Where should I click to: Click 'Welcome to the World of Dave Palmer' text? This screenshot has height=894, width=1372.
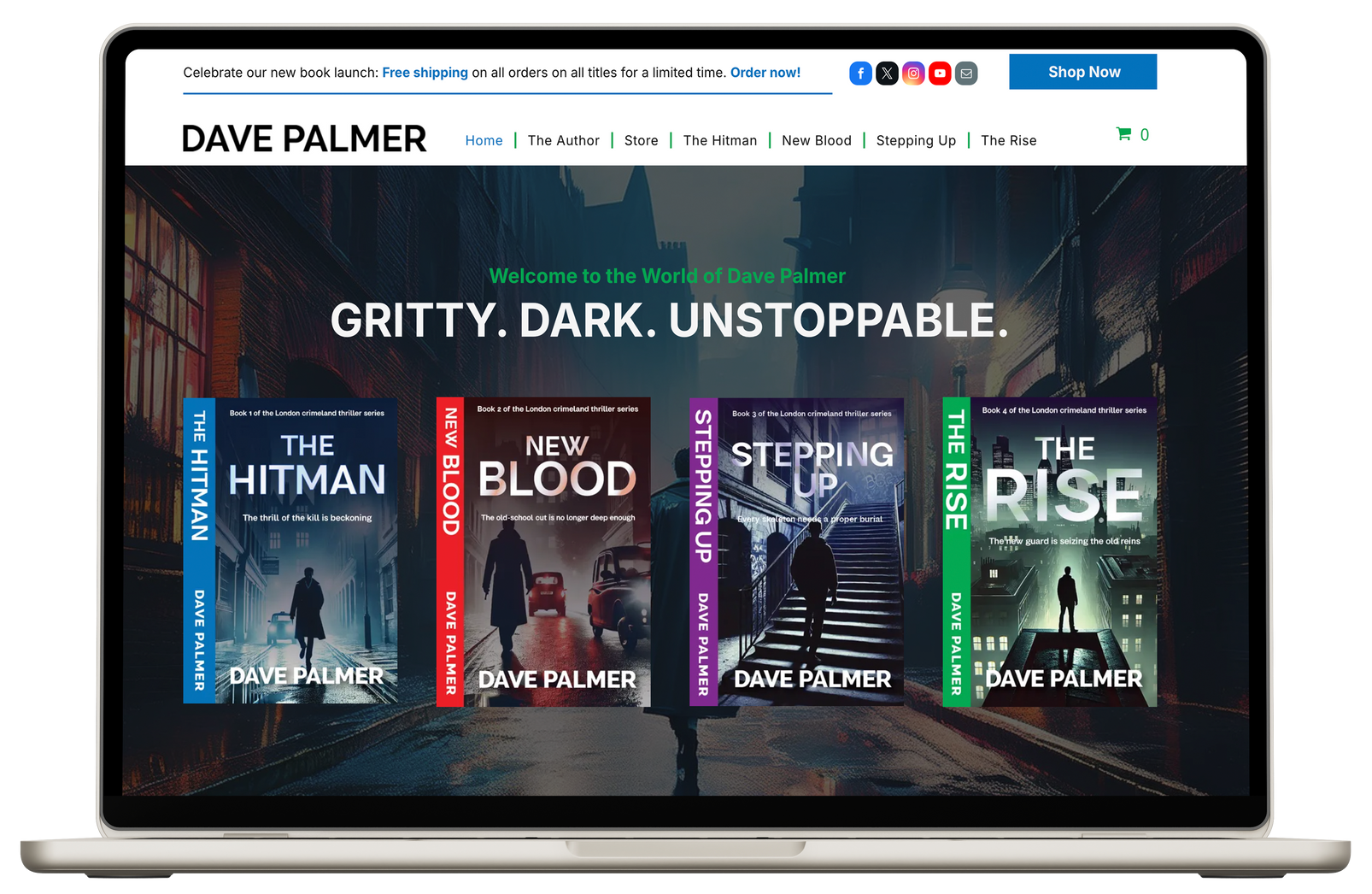[667, 276]
